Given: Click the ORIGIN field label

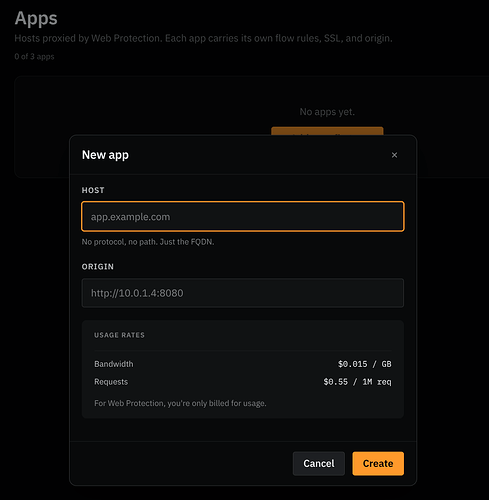Looking at the screenshot, I should (98, 267).
